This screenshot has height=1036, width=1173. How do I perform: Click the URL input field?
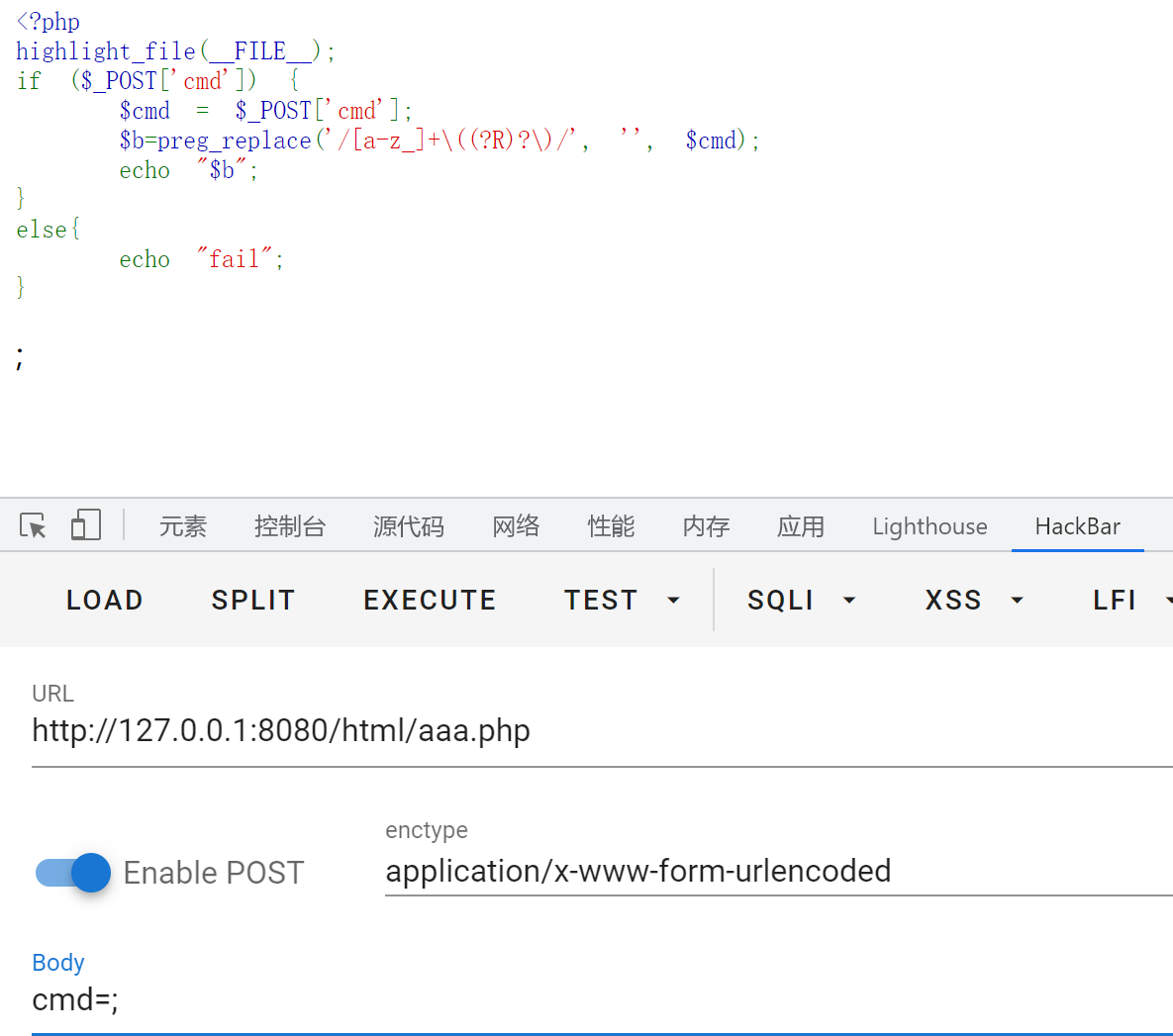pos(594,731)
